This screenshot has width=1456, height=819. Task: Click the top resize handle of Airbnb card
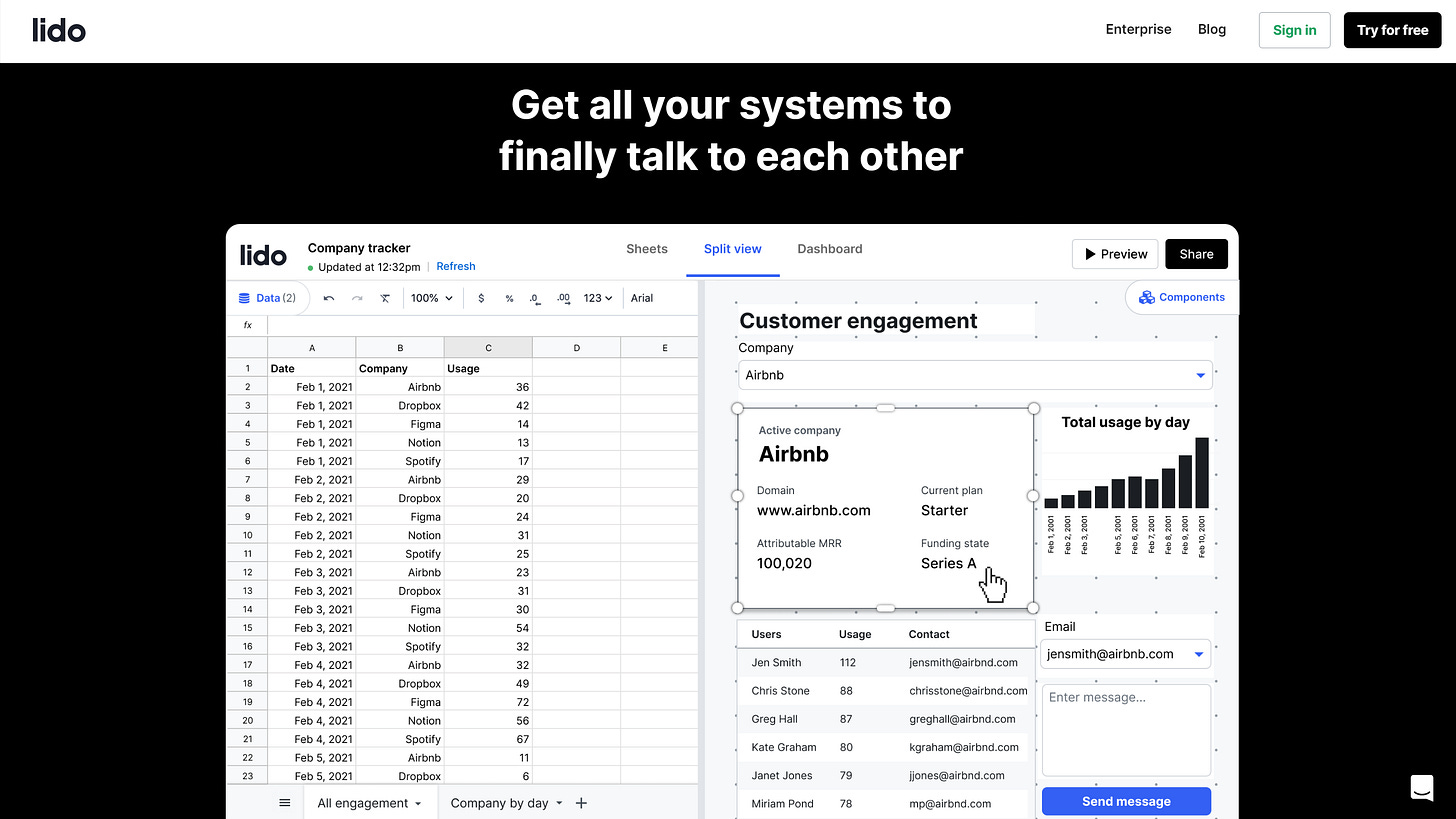click(x=885, y=408)
